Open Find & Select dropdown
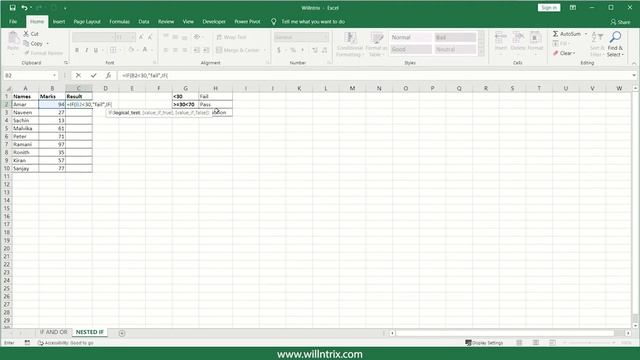640x360 pixels. click(615, 44)
